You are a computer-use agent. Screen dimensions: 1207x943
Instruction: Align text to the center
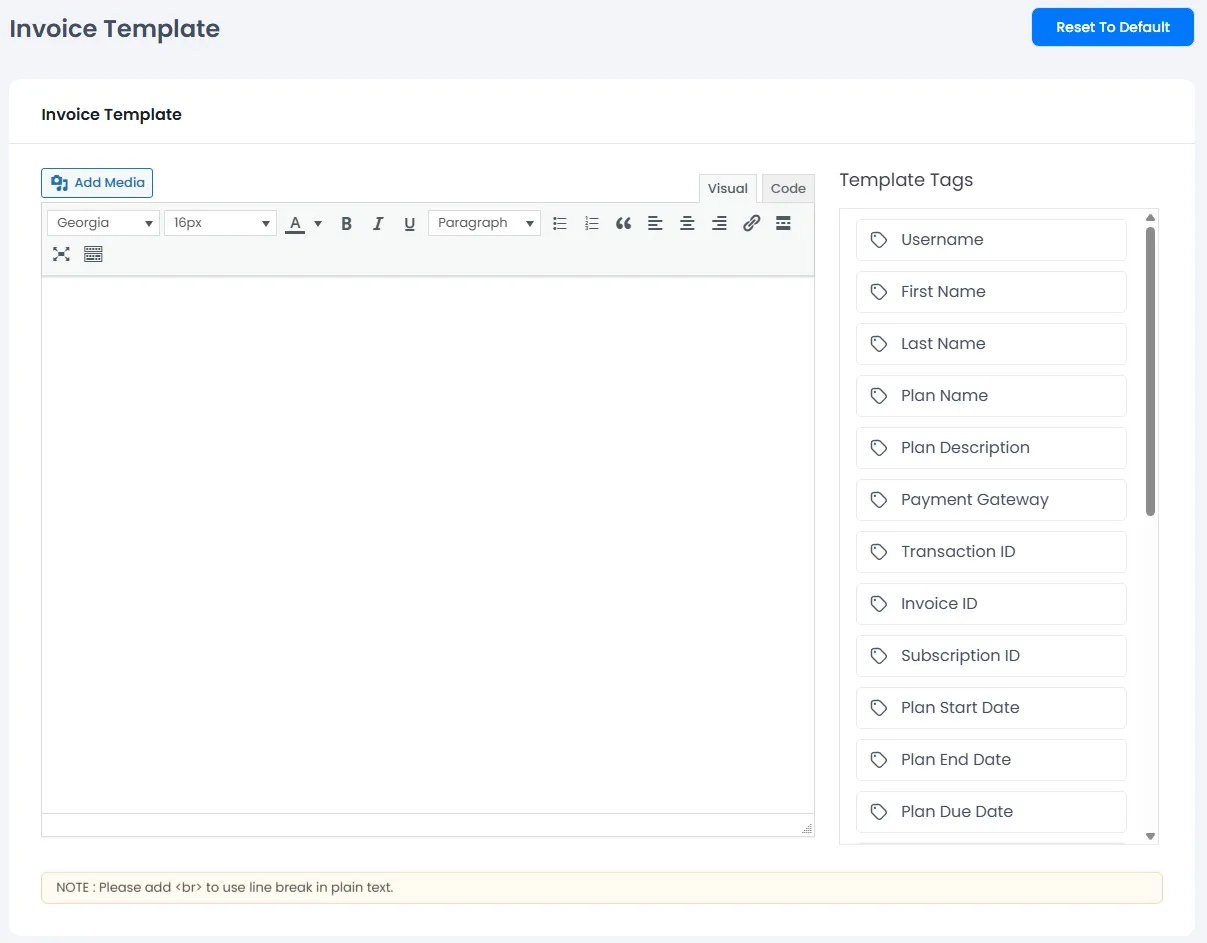point(687,222)
